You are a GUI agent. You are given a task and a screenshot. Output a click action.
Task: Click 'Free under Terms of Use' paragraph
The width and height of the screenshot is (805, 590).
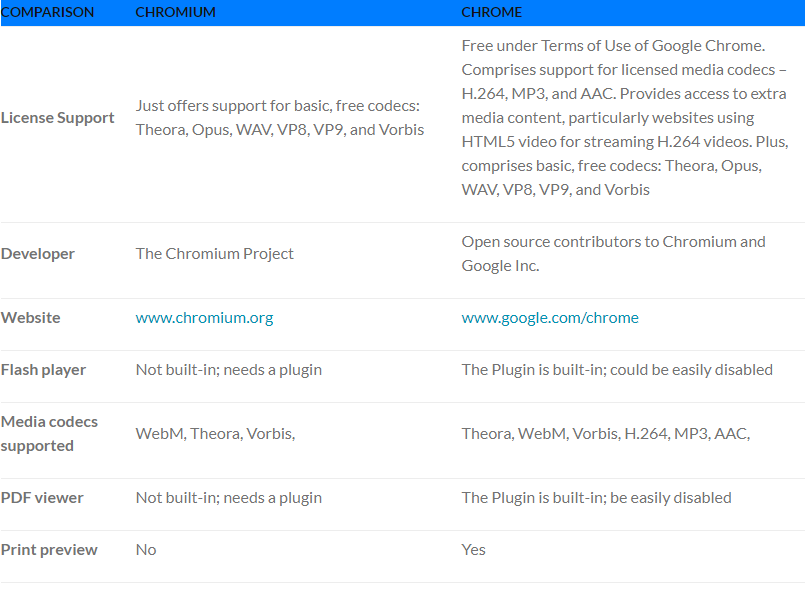tap(624, 118)
